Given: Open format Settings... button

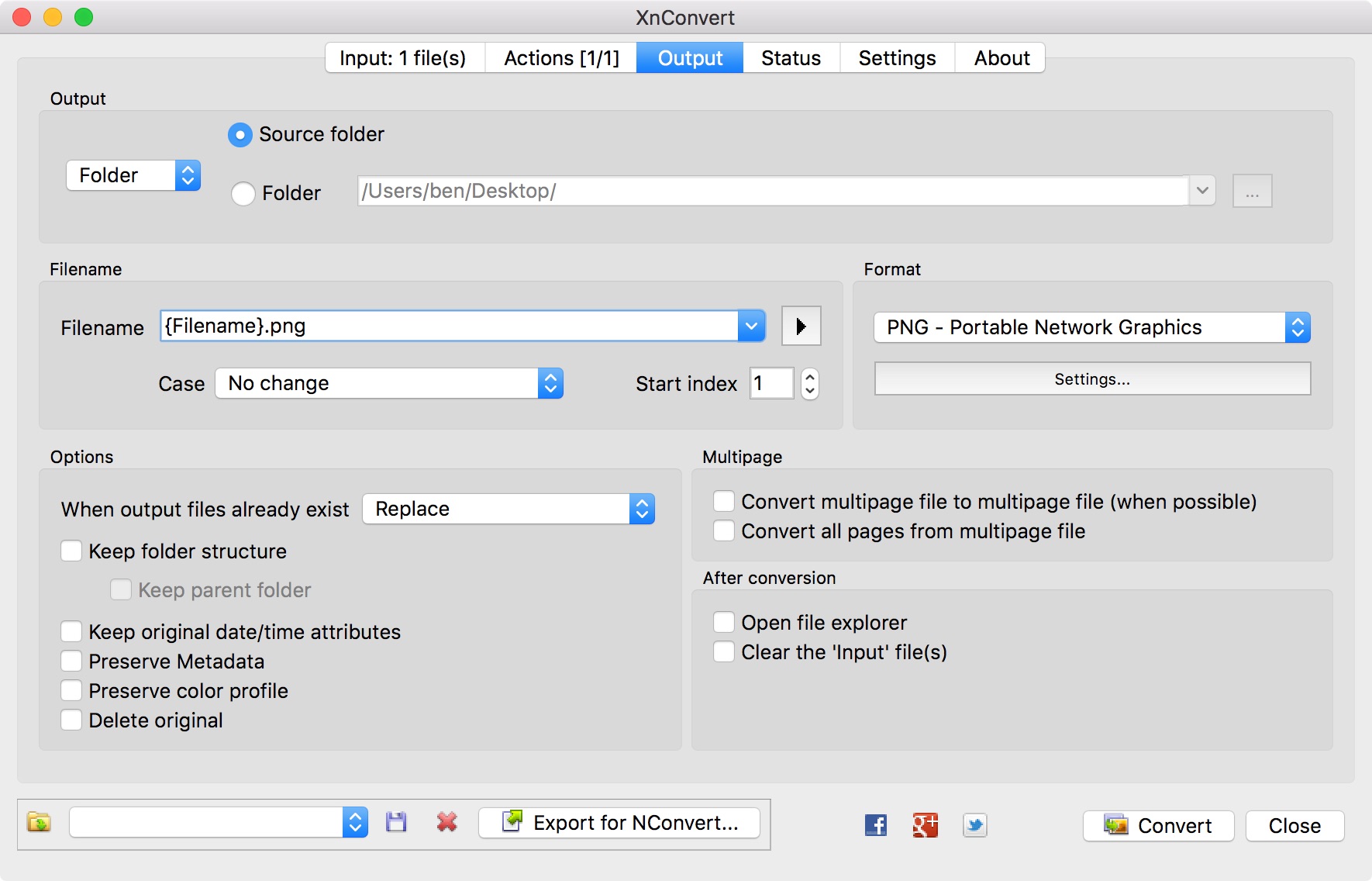Looking at the screenshot, I should click(1091, 379).
